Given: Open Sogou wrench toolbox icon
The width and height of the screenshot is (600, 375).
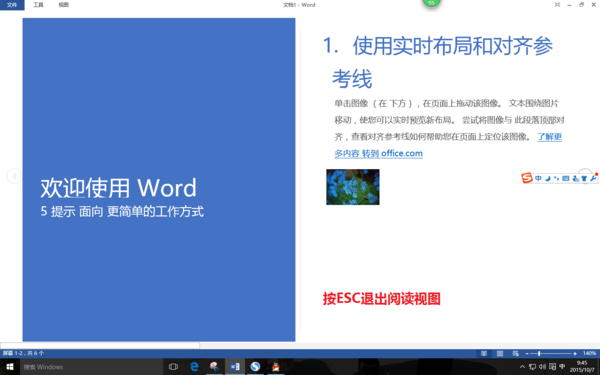Looking at the screenshot, I should (593, 178).
